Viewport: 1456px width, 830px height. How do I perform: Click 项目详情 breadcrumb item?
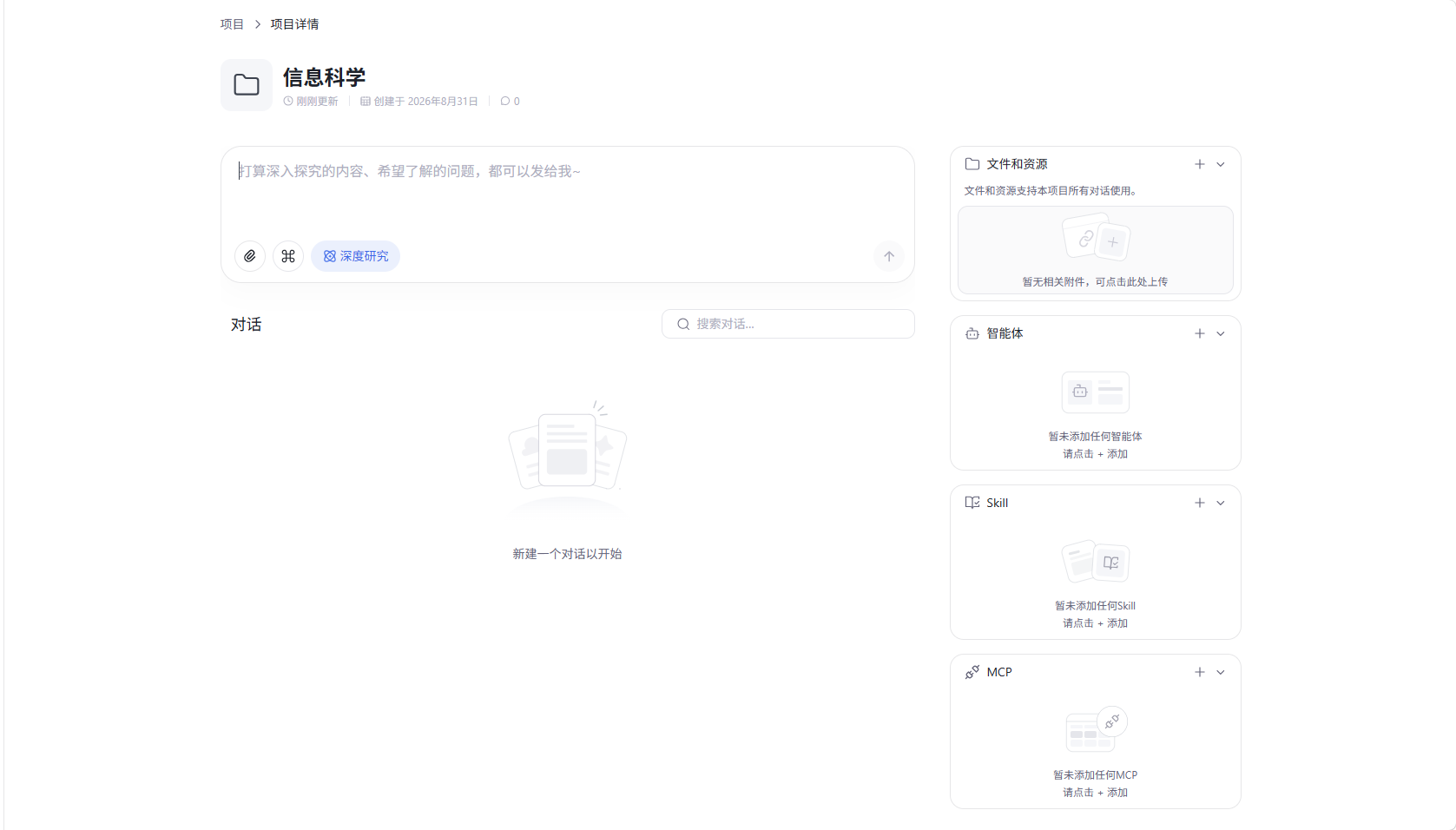[x=294, y=24]
